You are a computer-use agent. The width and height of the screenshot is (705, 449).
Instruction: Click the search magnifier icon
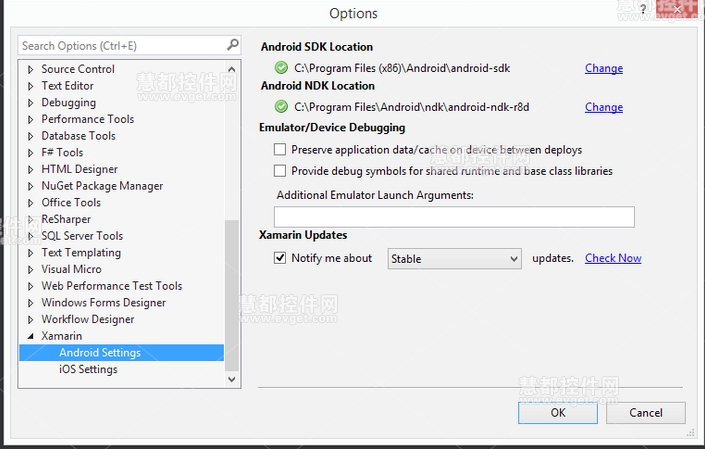point(232,44)
